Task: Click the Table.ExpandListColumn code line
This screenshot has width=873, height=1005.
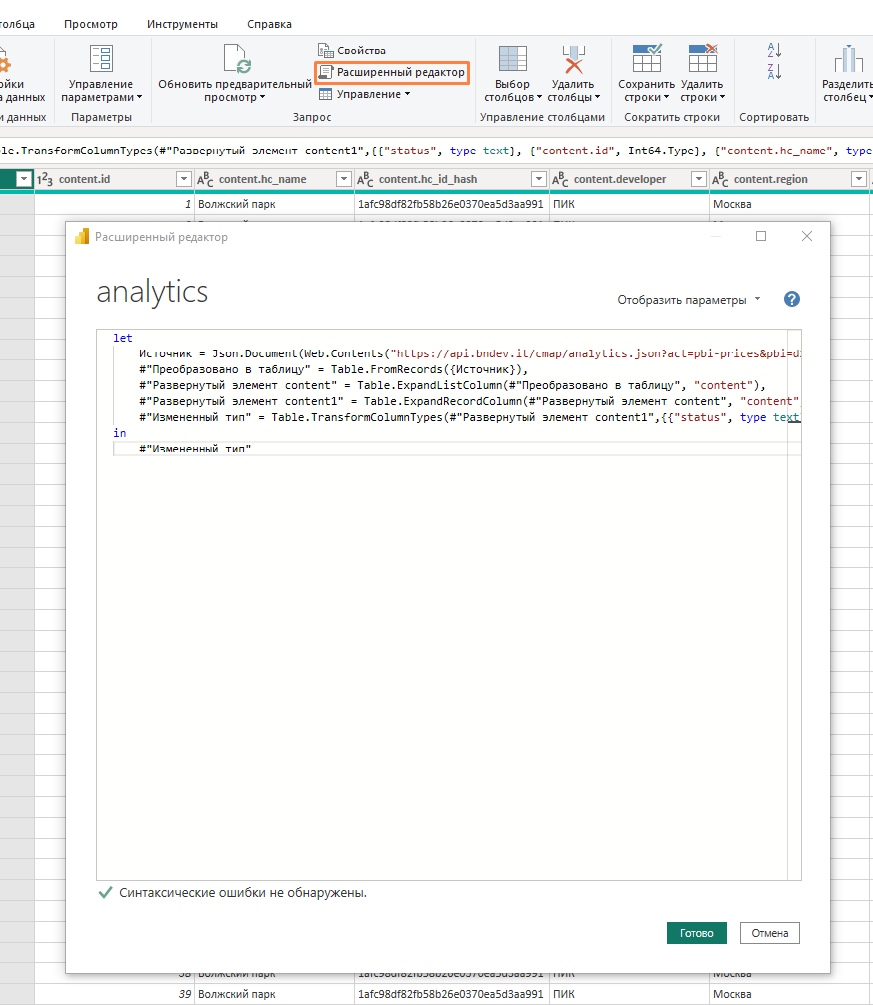Action: 453,385
